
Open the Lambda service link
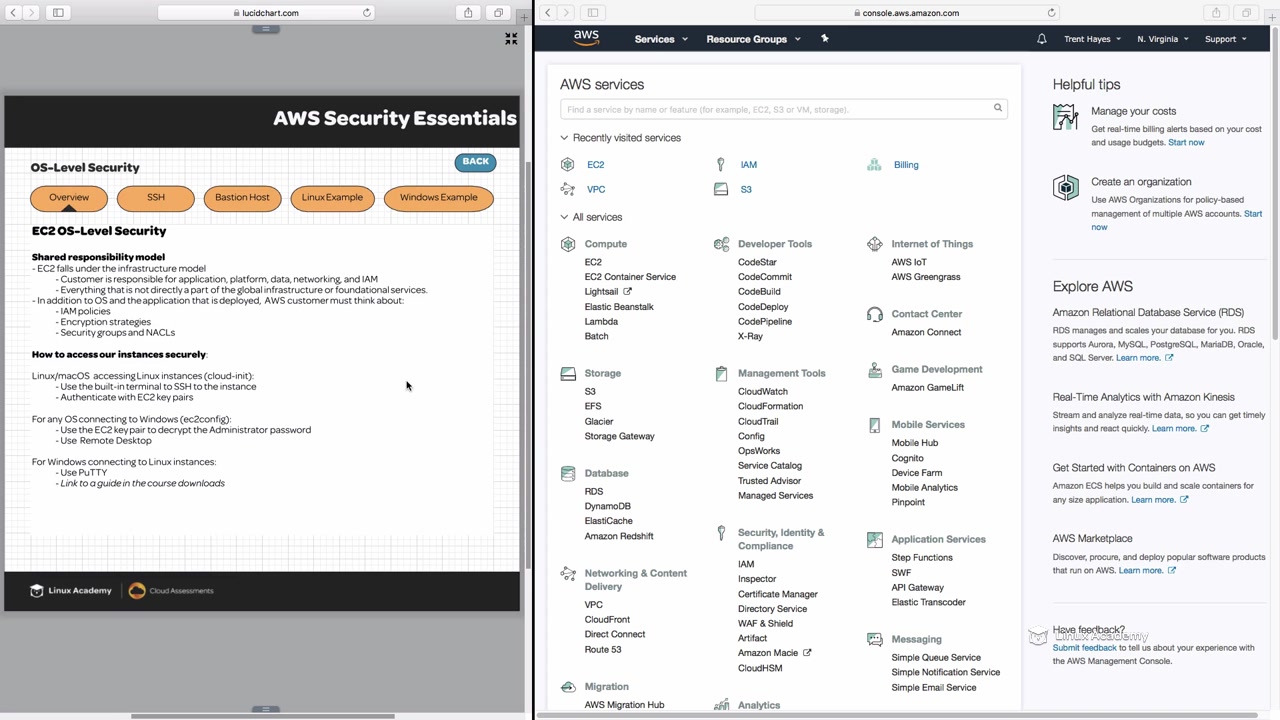click(601, 322)
